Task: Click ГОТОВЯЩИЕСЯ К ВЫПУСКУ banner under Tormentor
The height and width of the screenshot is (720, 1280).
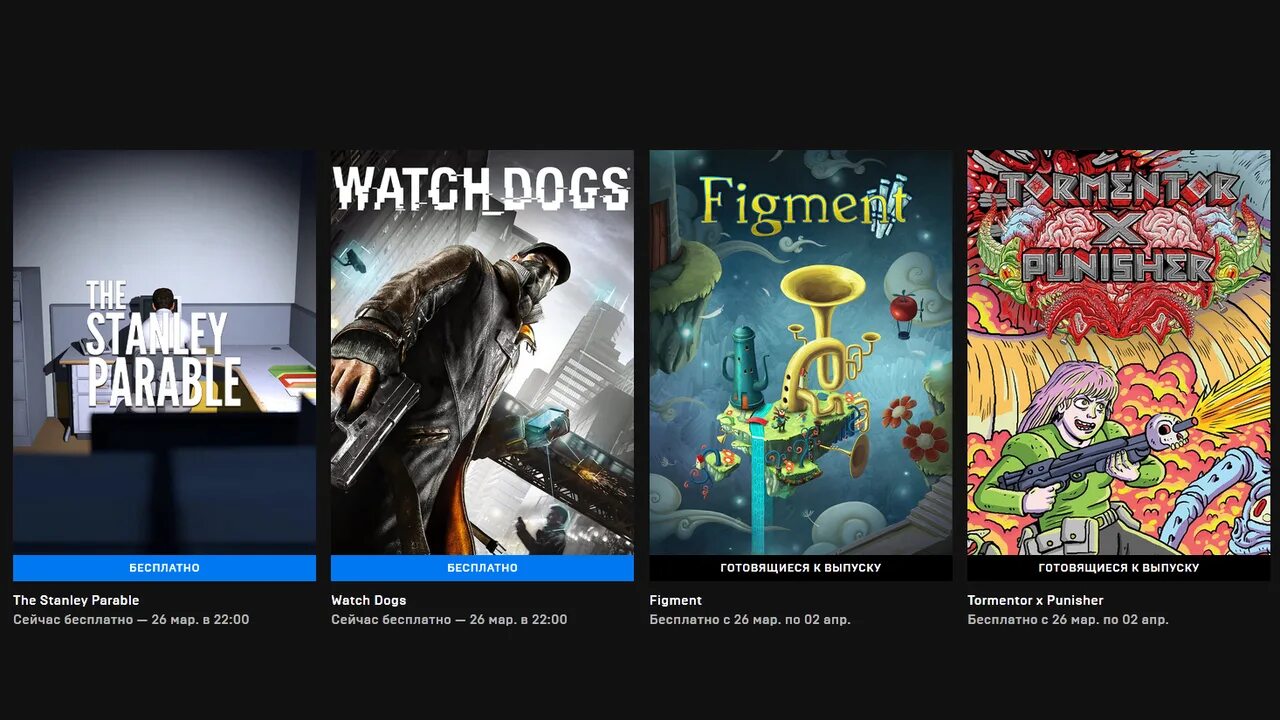Action: [x=1118, y=568]
